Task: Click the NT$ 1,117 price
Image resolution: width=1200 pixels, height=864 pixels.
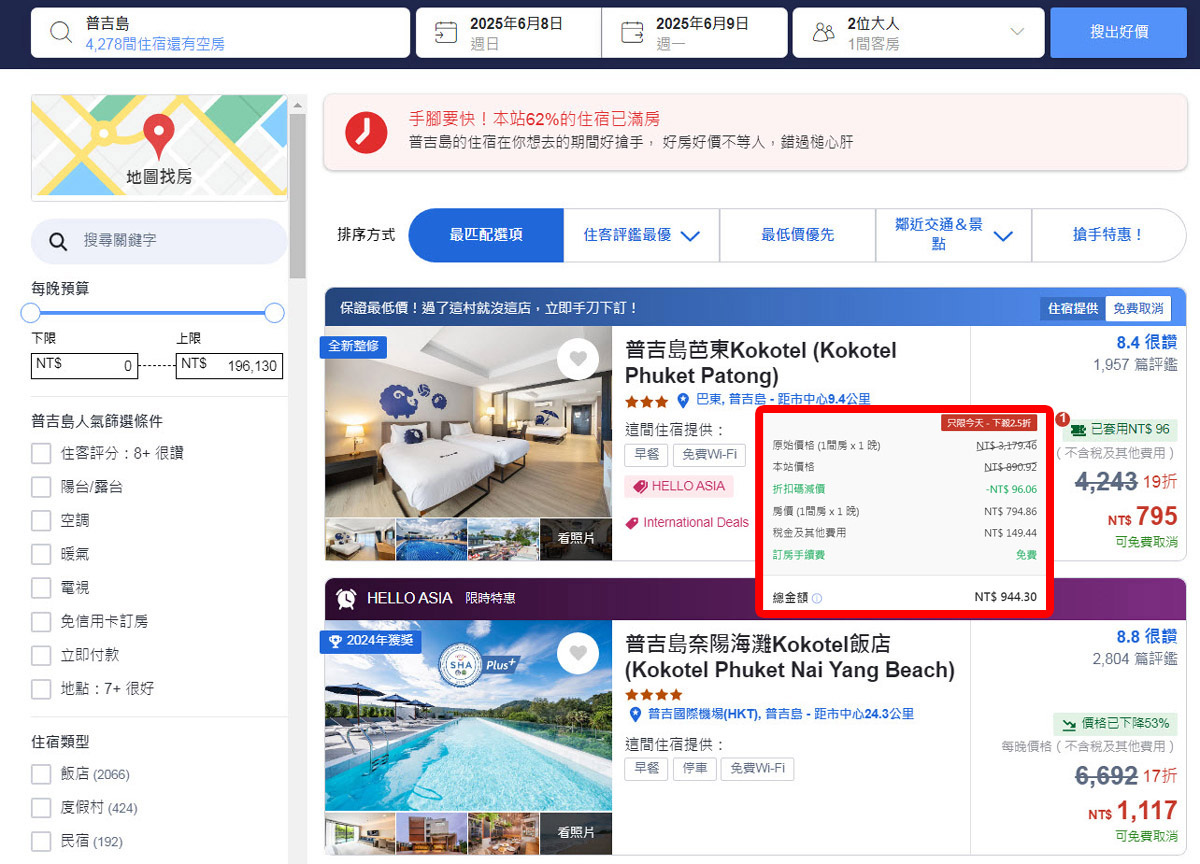Action: tap(1133, 811)
